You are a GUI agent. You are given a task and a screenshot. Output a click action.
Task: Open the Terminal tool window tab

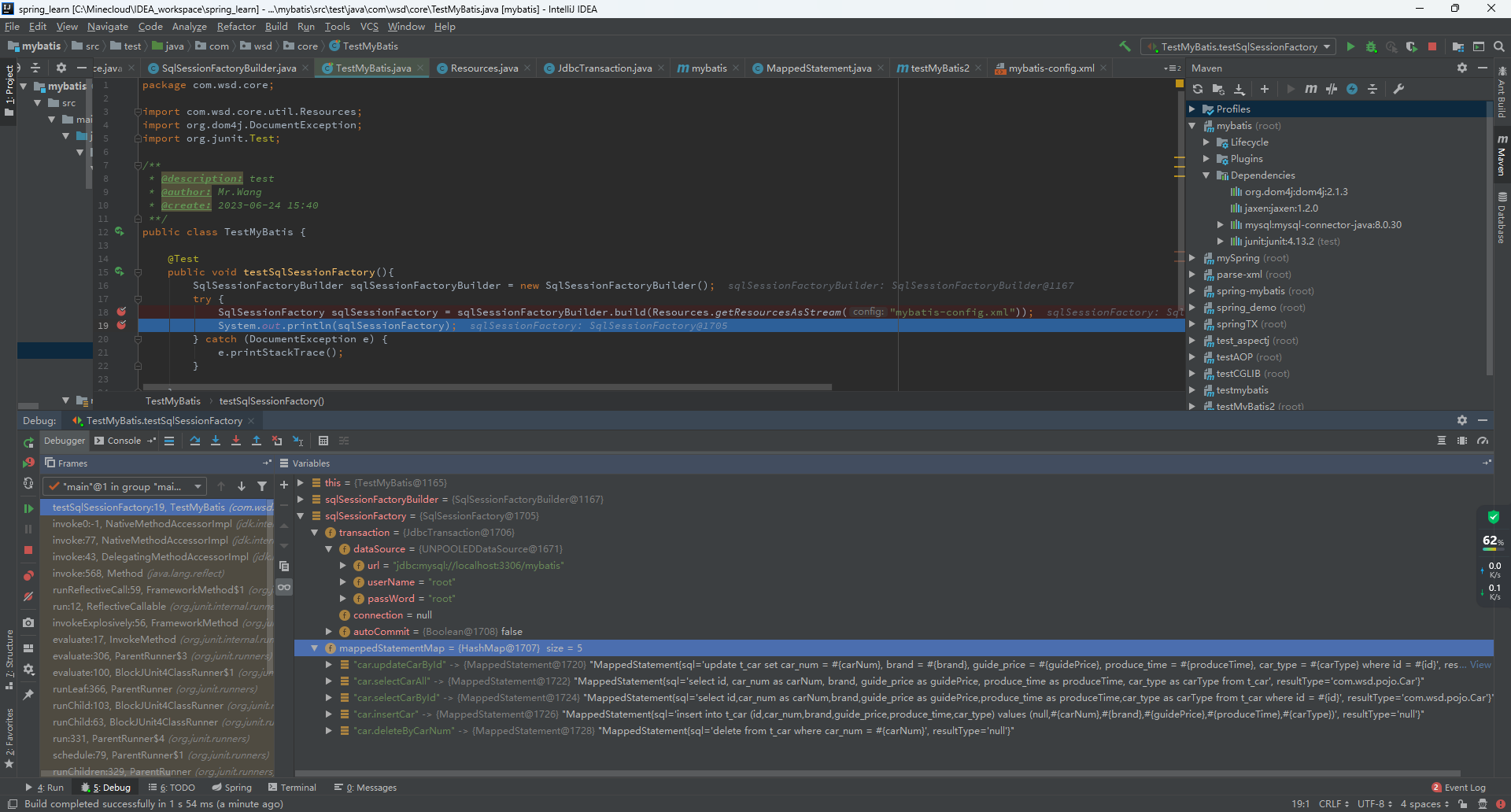click(x=292, y=788)
